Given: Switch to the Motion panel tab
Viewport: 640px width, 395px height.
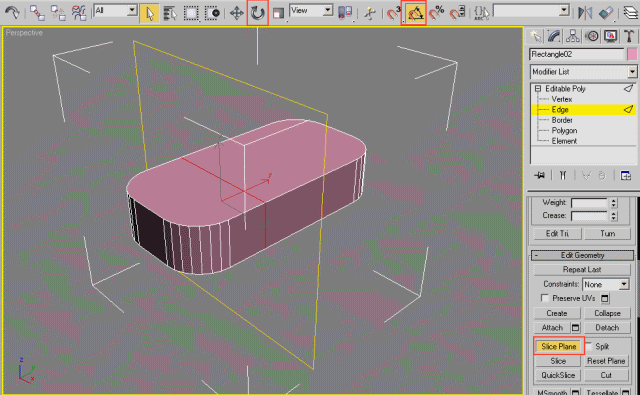Looking at the screenshot, I should coord(592,36).
